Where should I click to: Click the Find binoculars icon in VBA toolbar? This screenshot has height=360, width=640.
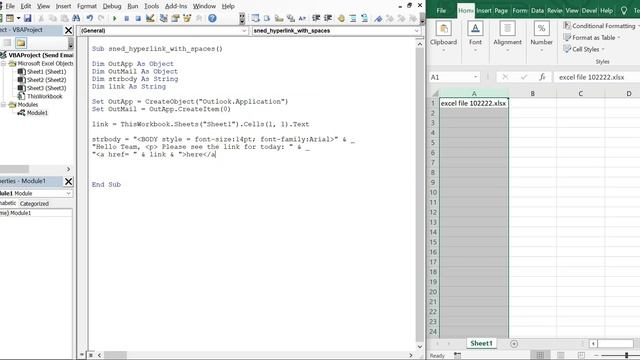[76, 18]
